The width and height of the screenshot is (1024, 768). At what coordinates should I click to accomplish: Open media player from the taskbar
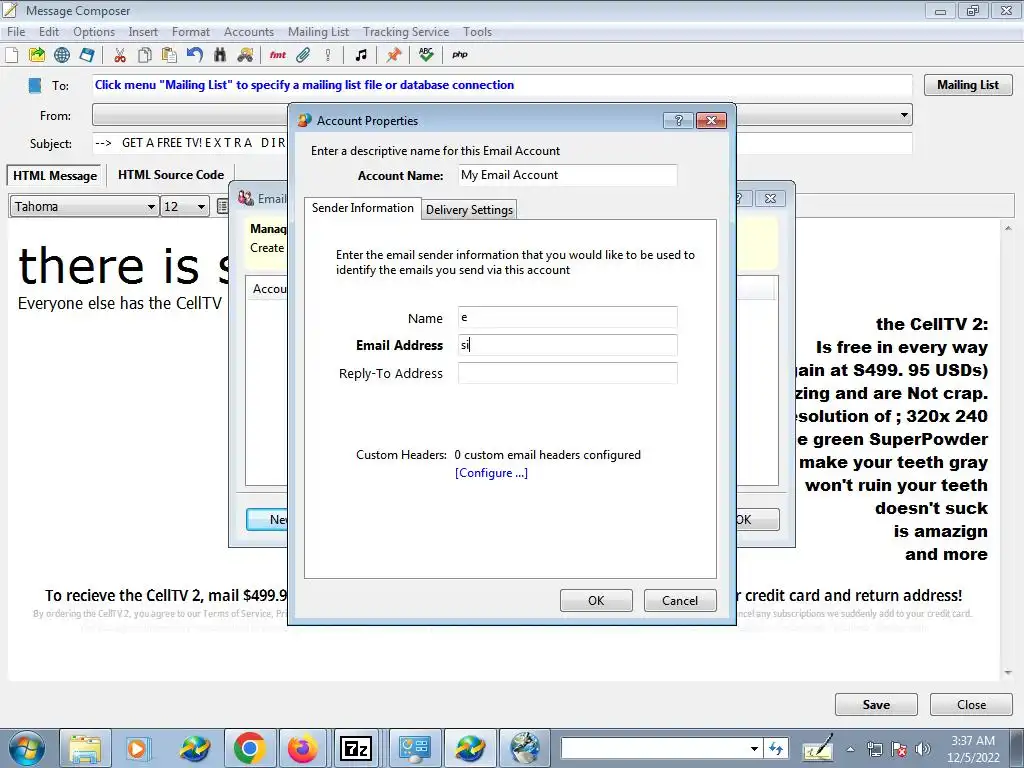pos(138,748)
